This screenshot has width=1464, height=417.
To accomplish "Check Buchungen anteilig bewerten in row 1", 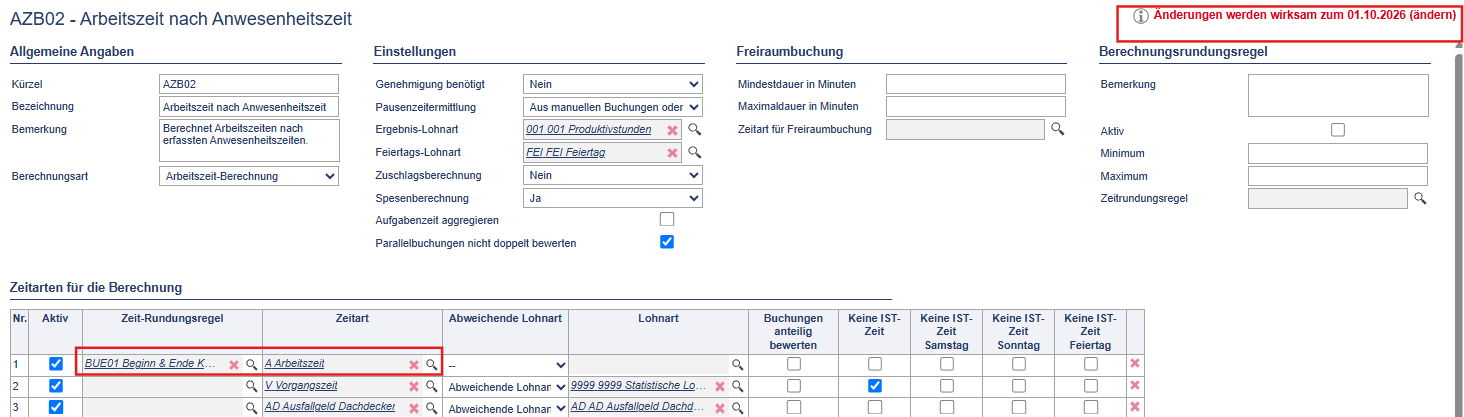I will (x=793, y=364).
